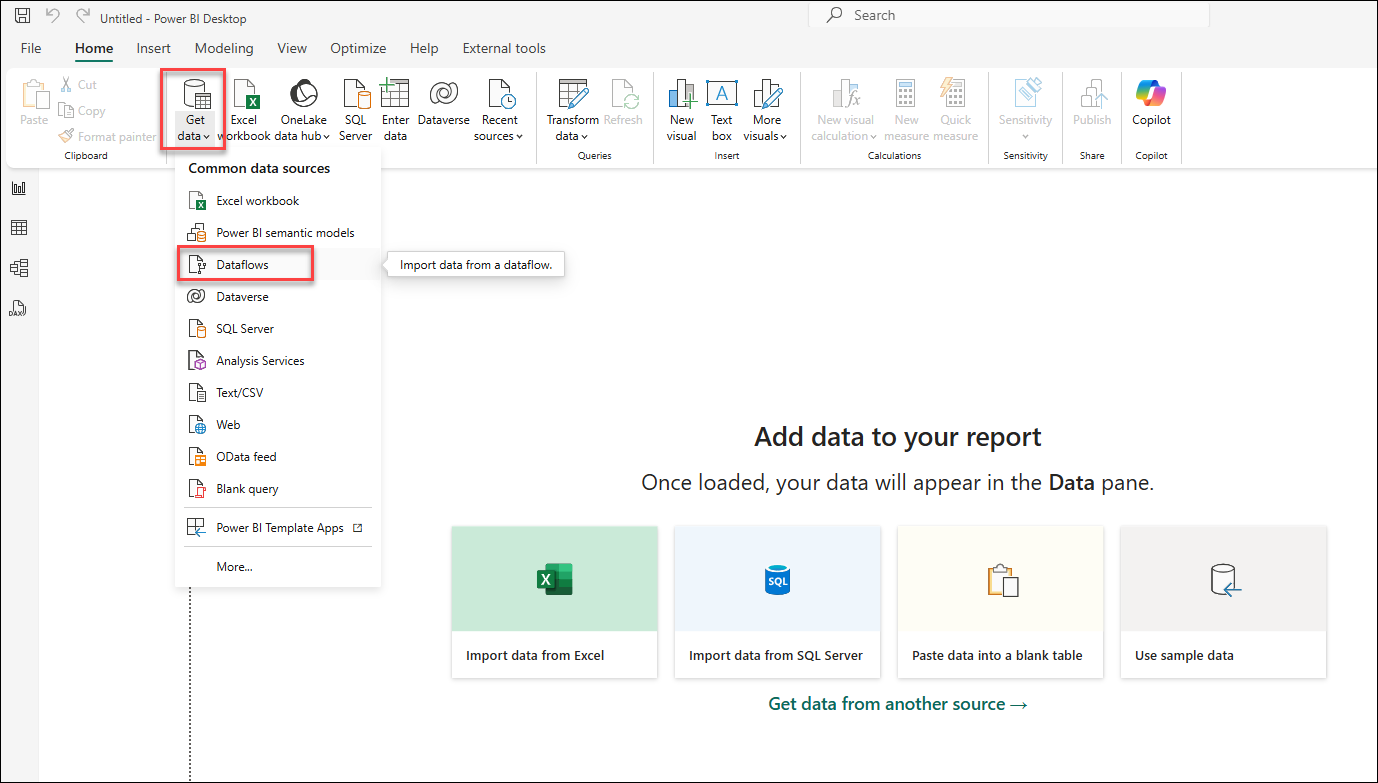
Task: Choose Blank query menu item
Action: pos(277,489)
